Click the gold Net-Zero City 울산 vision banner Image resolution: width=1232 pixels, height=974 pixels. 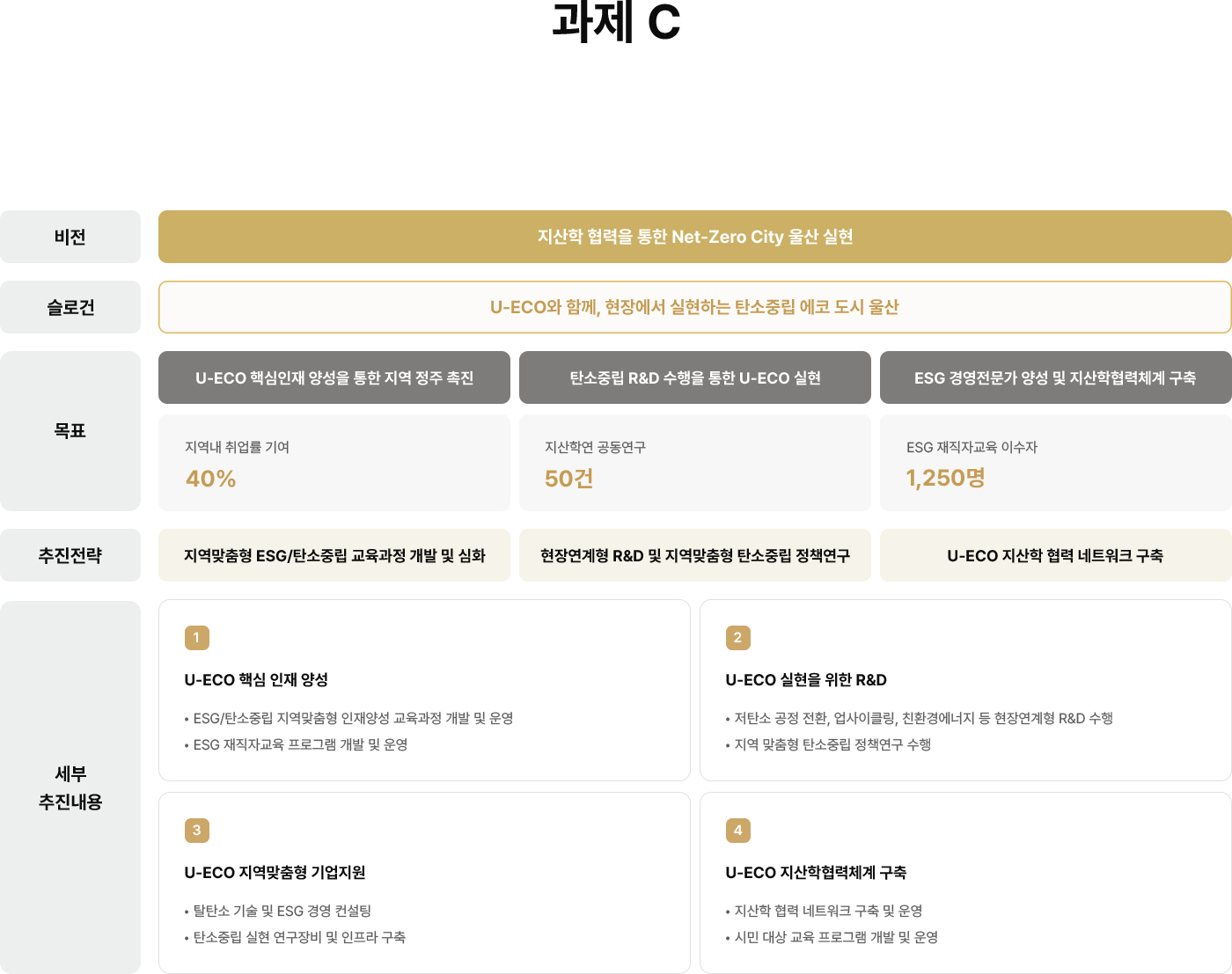click(x=694, y=237)
